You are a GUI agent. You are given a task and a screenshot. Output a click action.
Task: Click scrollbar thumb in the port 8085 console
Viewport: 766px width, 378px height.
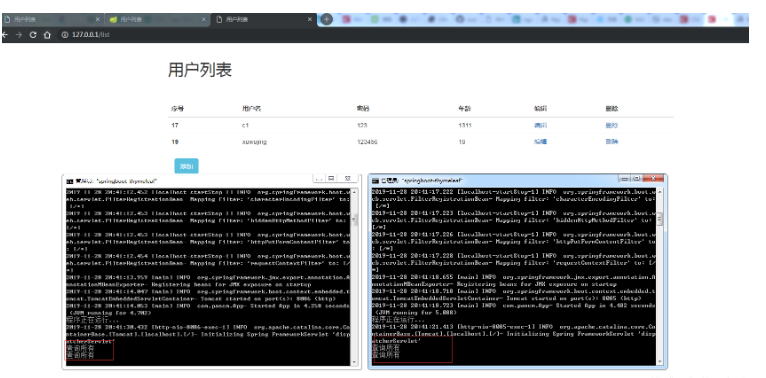coord(660,219)
